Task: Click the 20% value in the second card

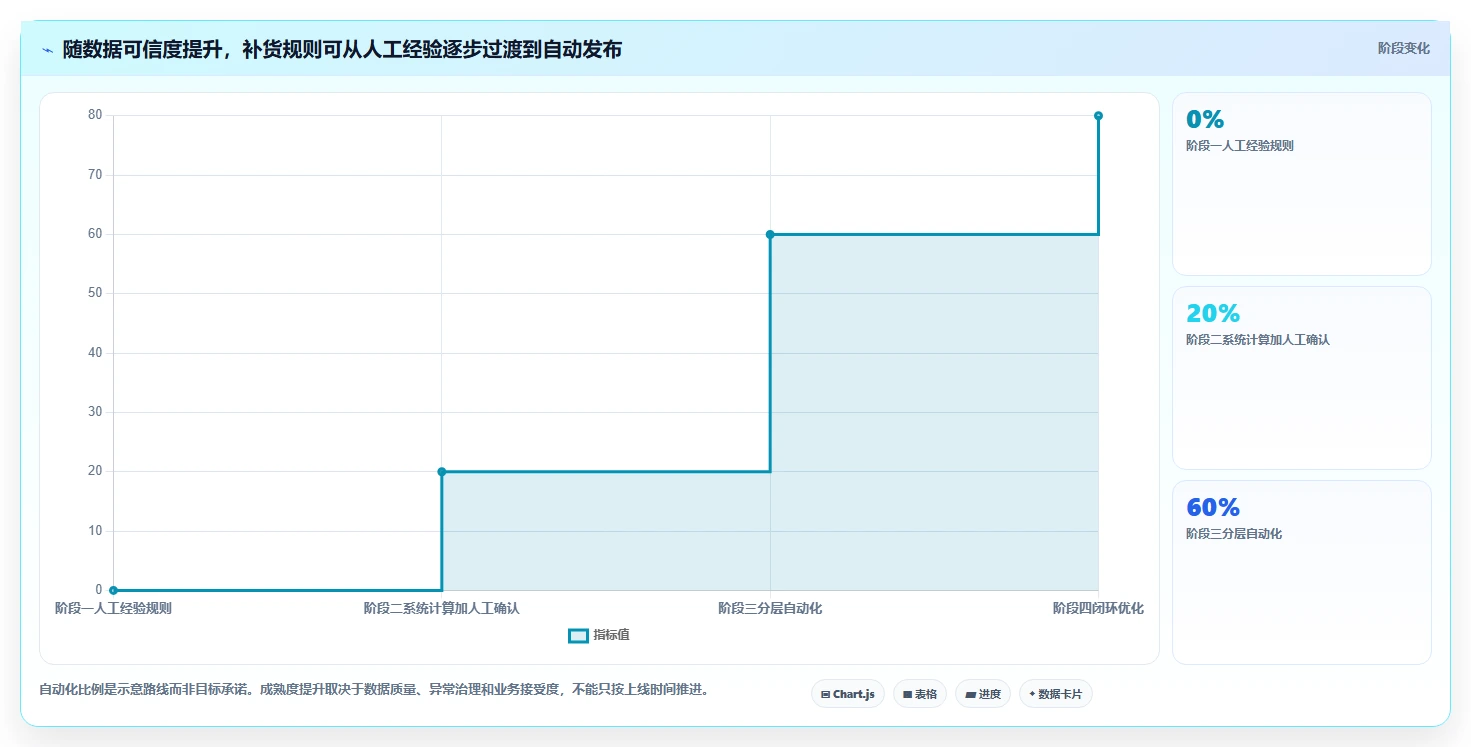Action: tap(1213, 313)
